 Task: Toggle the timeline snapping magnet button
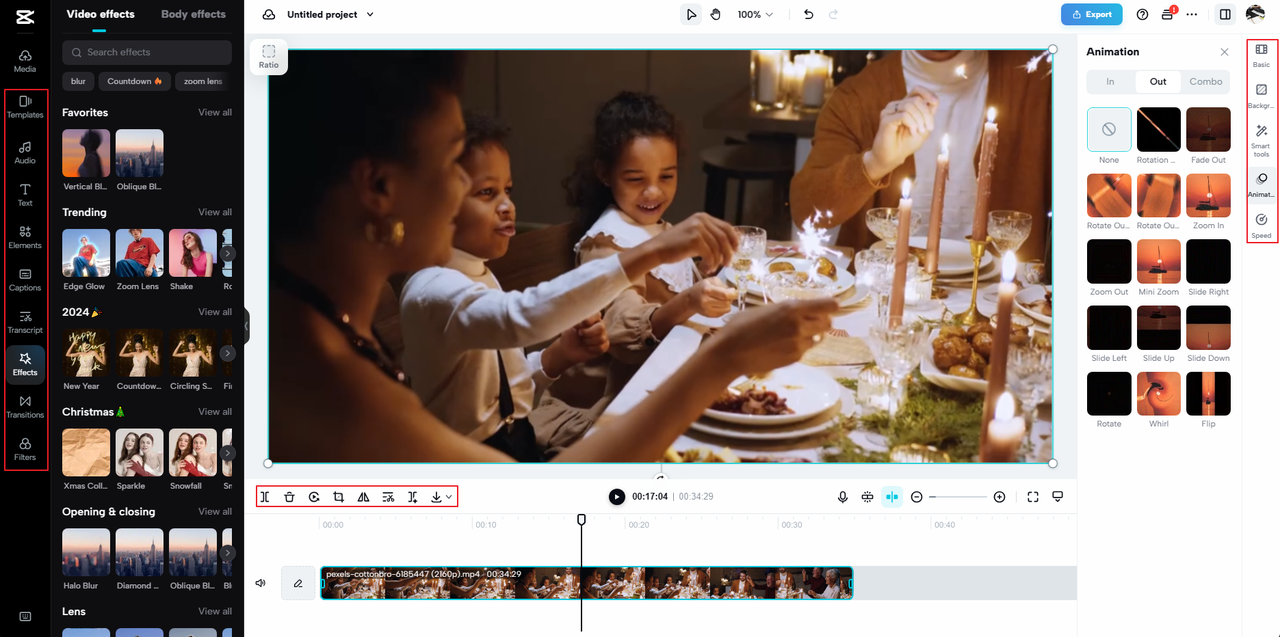tap(867, 497)
